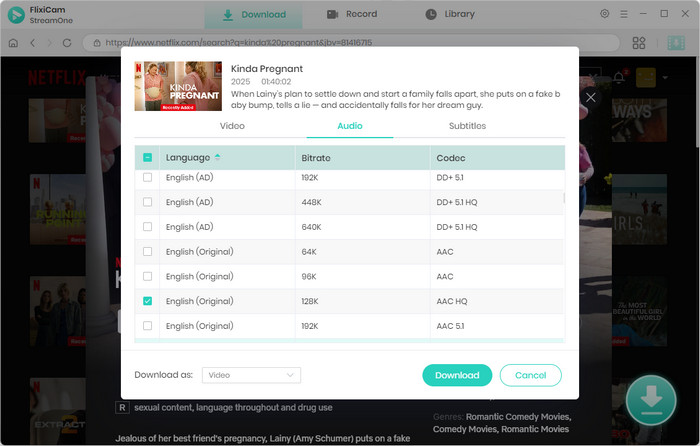Check English (Original) 96K AAC checkbox
Image resolution: width=700 pixels, height=446 pixels.
(x=147, y=276)
